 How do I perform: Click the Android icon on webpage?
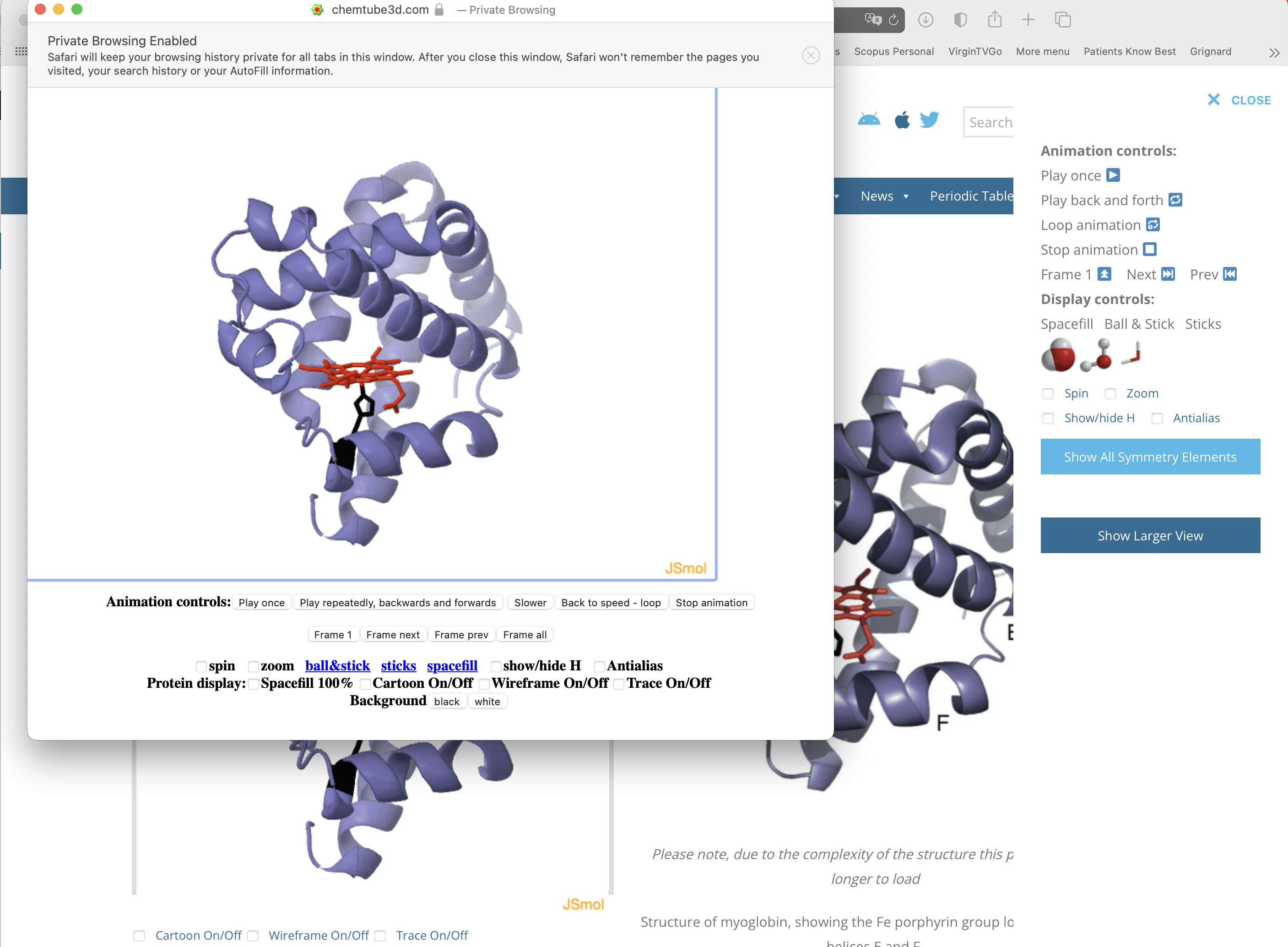869,120
